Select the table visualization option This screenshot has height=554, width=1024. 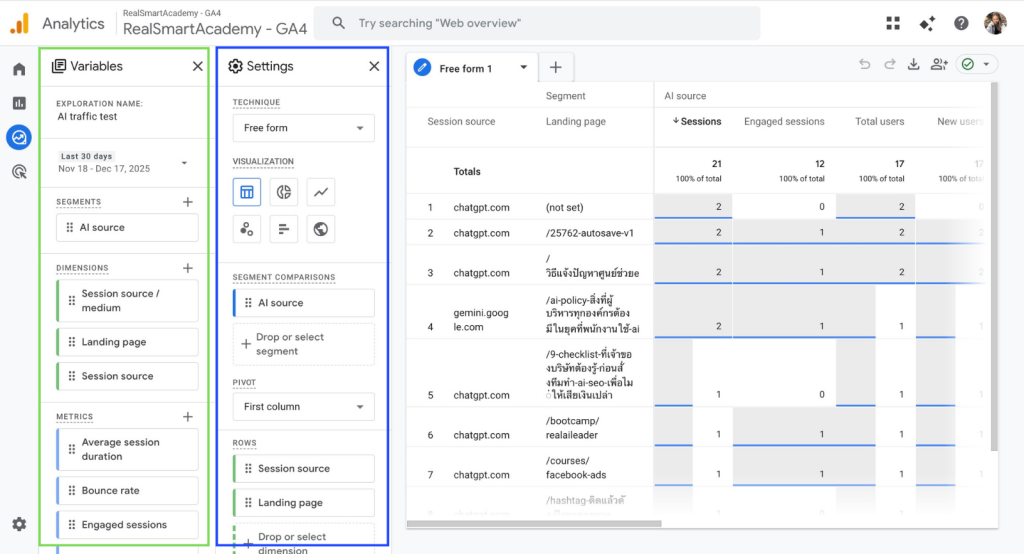coord(246,191)
